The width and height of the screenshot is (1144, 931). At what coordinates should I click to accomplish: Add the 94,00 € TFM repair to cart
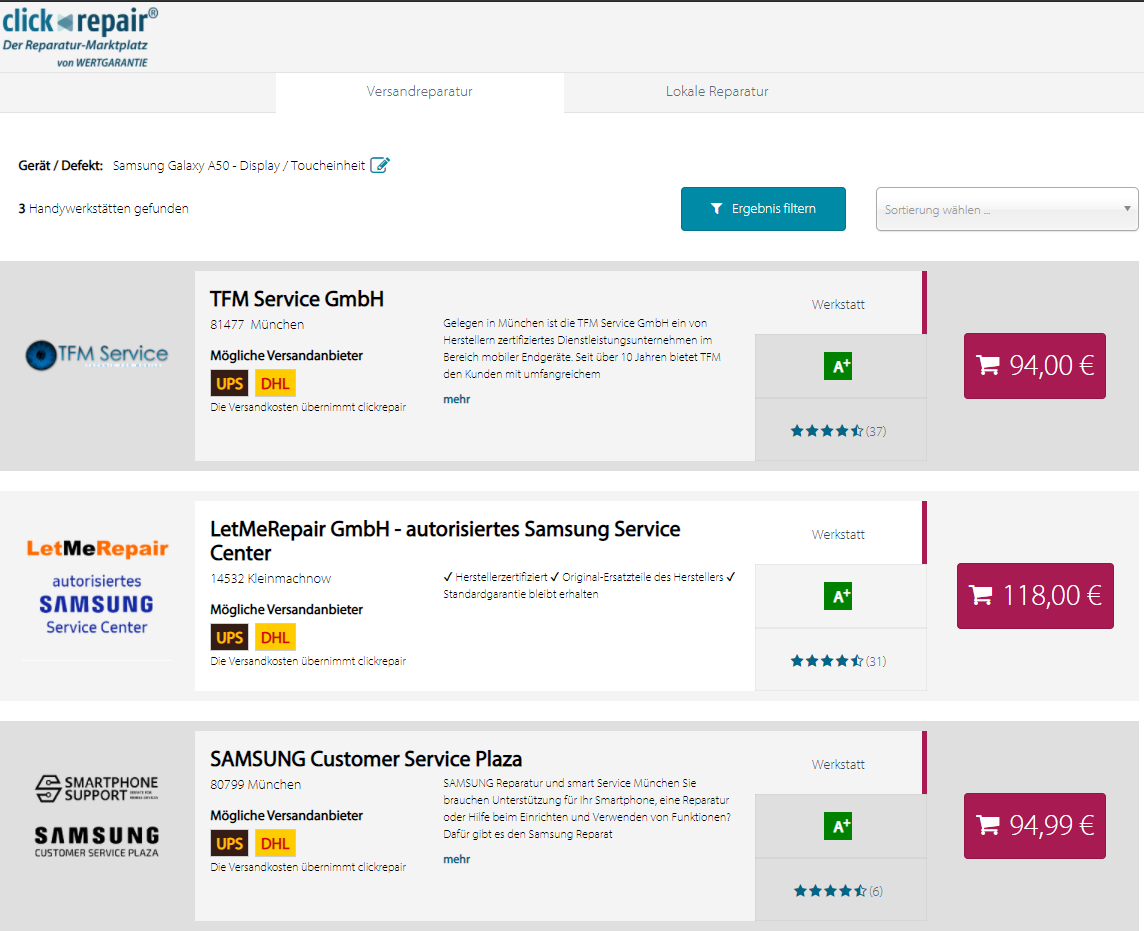pyautogui.click(x=1035, y=366)
